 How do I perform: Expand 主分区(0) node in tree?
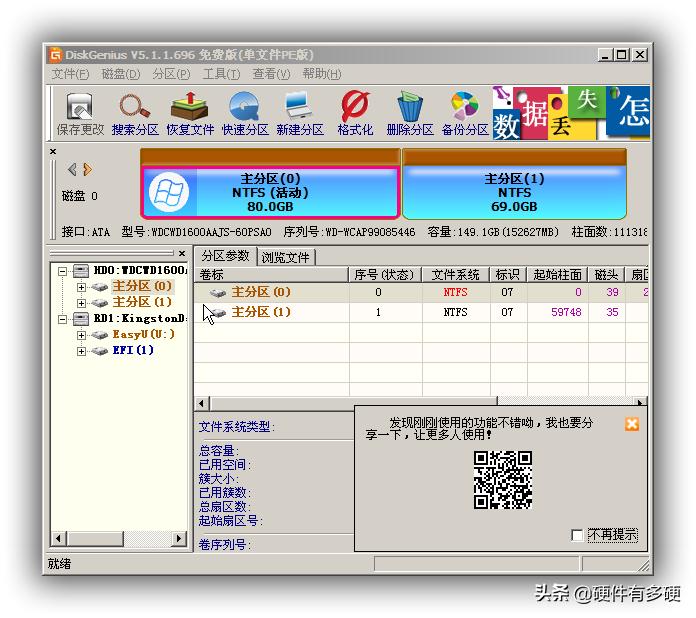click(x=81, y=287)
